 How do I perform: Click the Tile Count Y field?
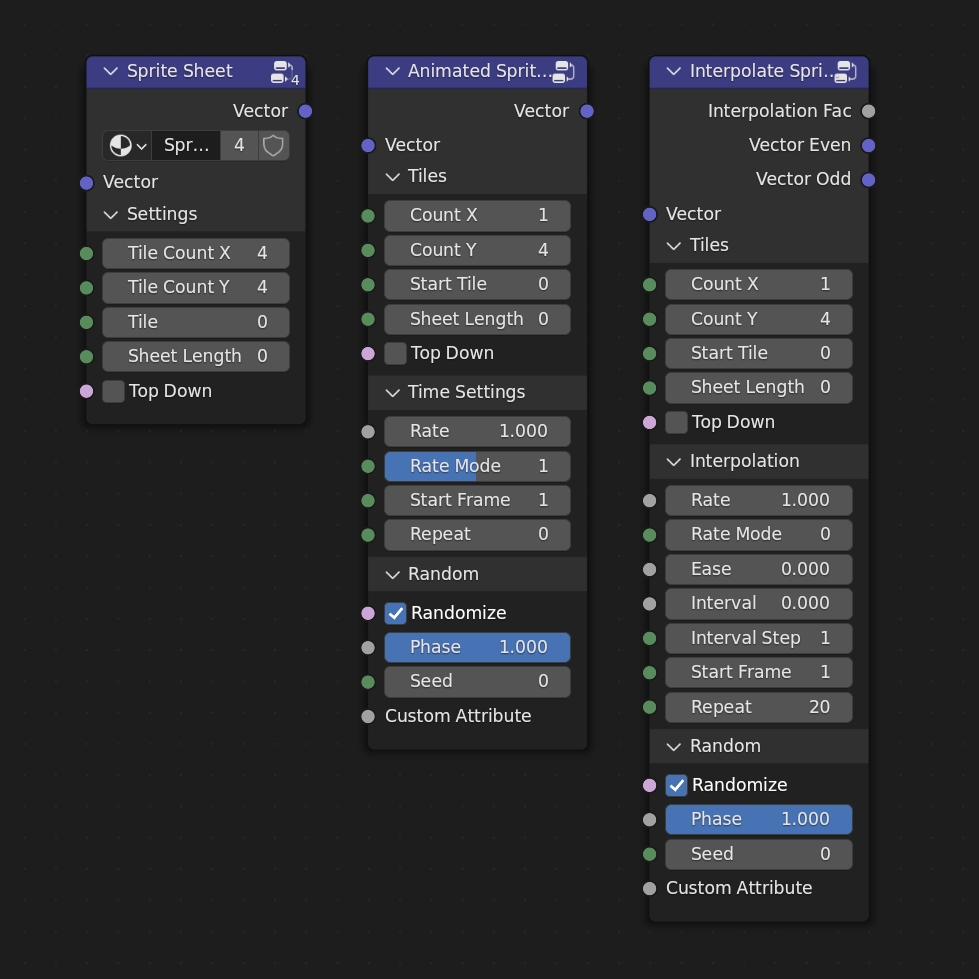196,288
